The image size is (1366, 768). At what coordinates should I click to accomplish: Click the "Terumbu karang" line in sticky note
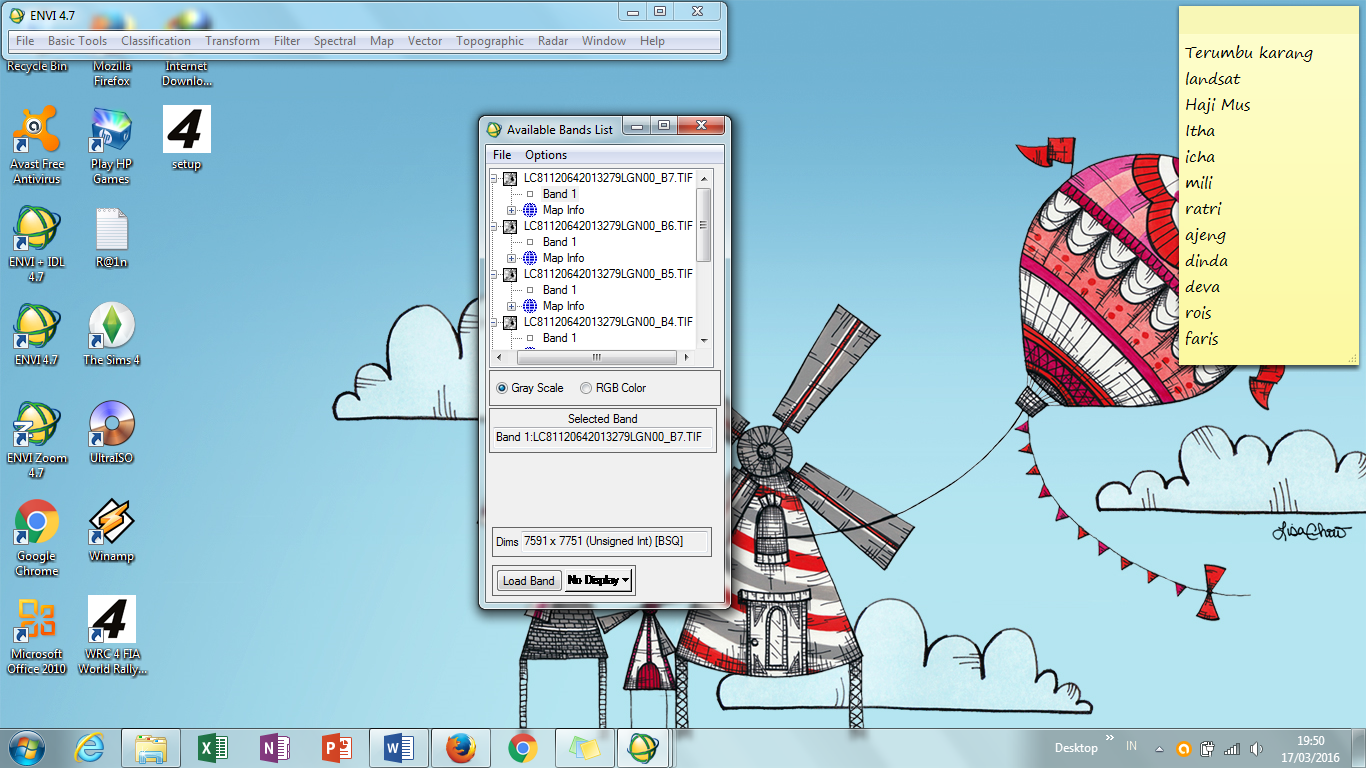1249,53
